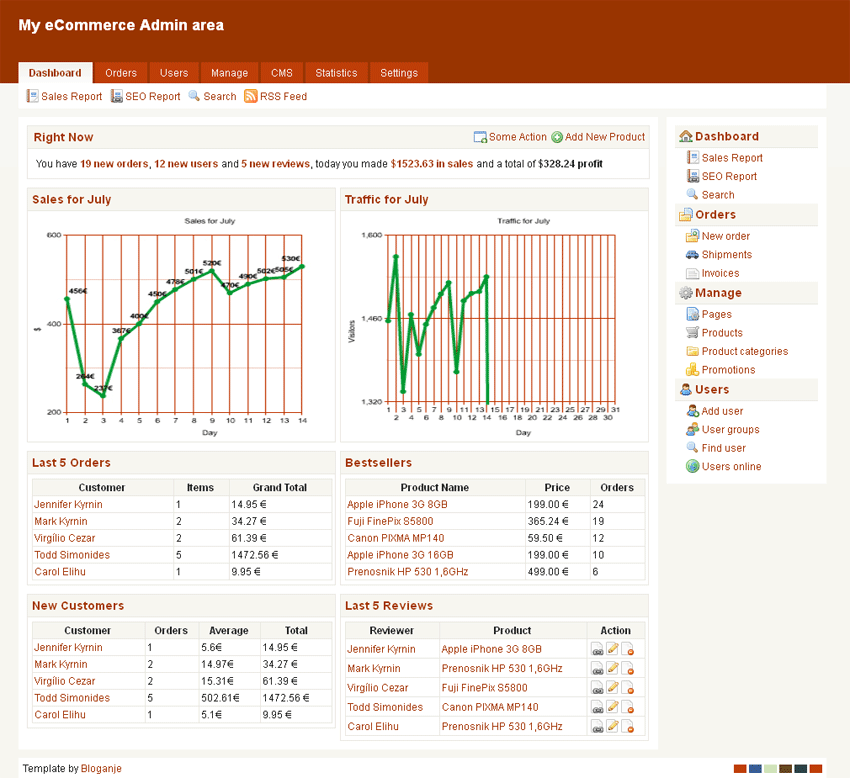Click the SEO Report icon in top toolbar

[117, 97]
